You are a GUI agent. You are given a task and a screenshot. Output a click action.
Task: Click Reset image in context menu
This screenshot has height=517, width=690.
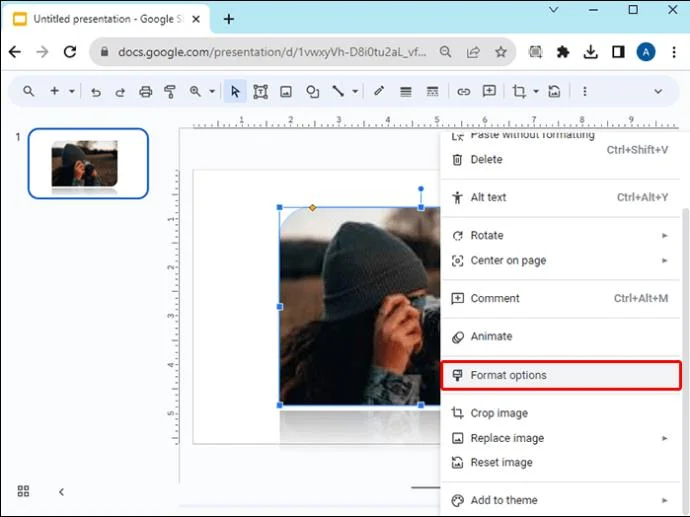click(x=501, y=463)
